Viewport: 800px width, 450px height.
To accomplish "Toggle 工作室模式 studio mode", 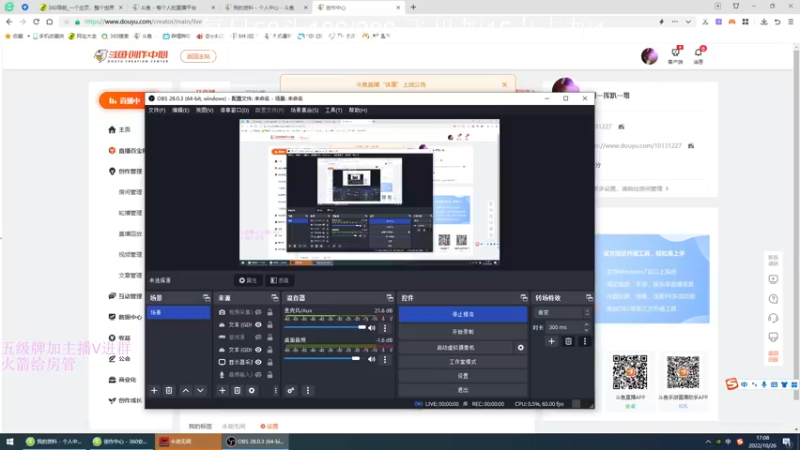I will pos(463,362).
